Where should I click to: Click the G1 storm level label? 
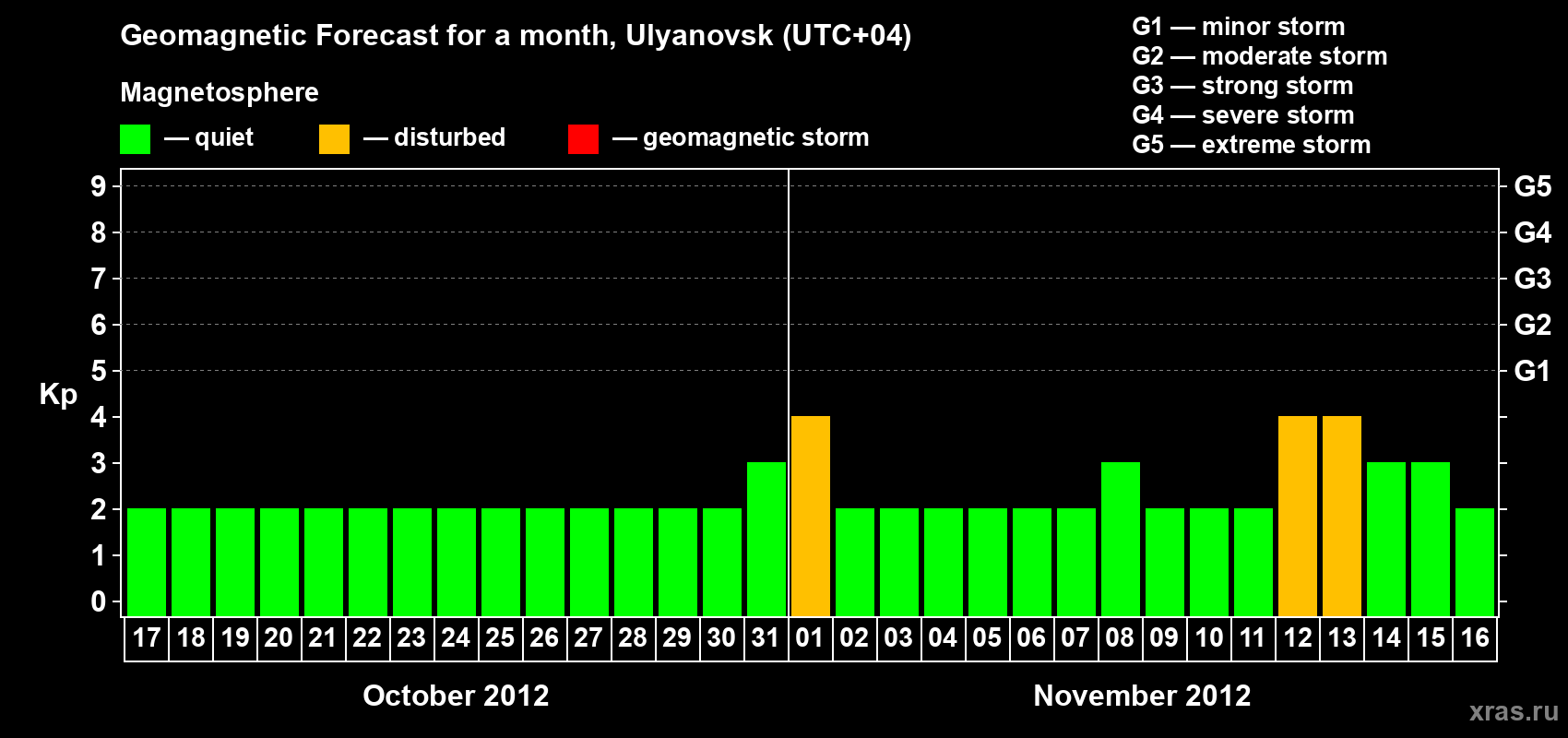coord(1533,371)
